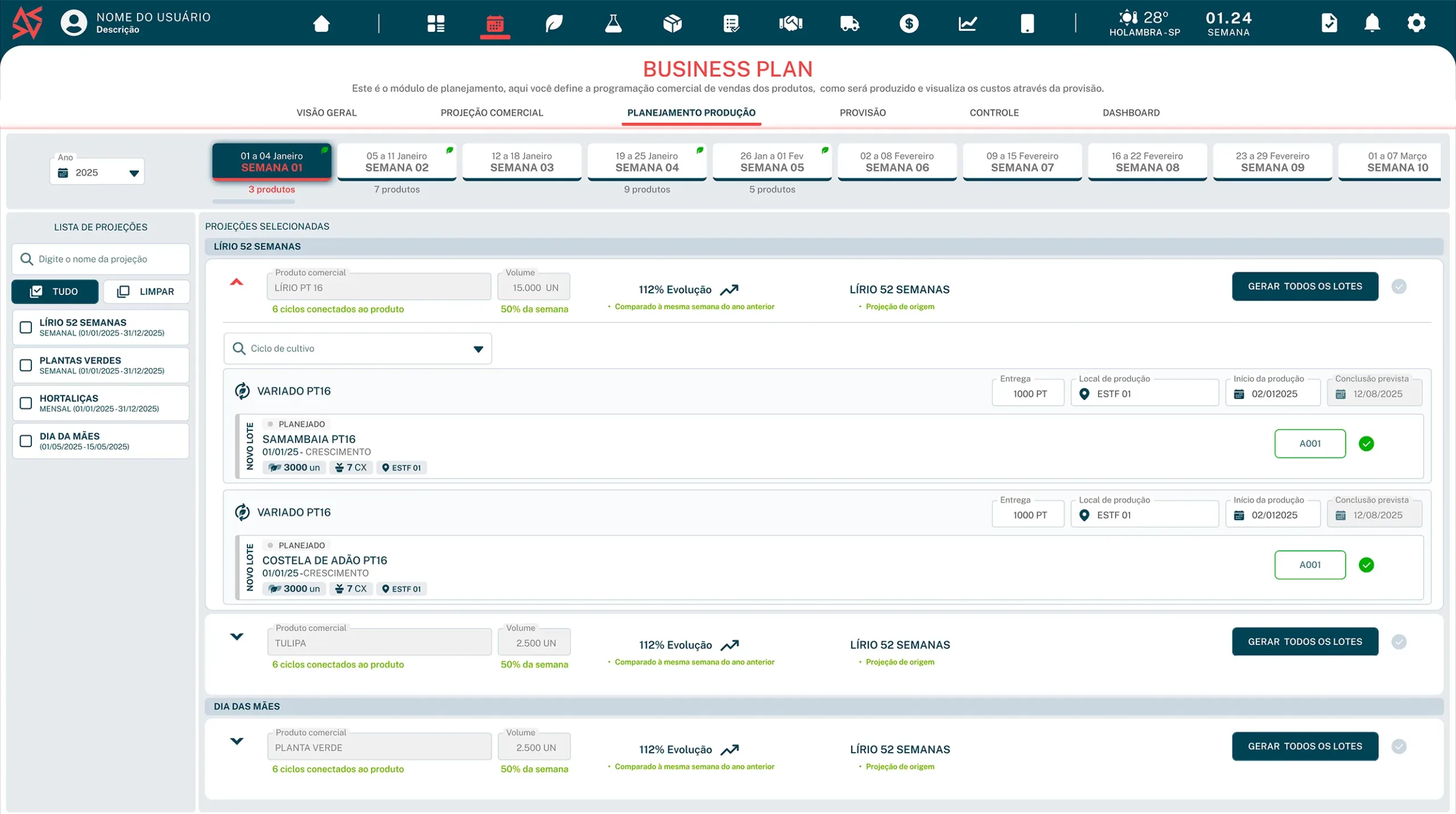This screenshot has height=814, width=1456.
Task: Click the handshake icon in top bar
Action: 790,24
